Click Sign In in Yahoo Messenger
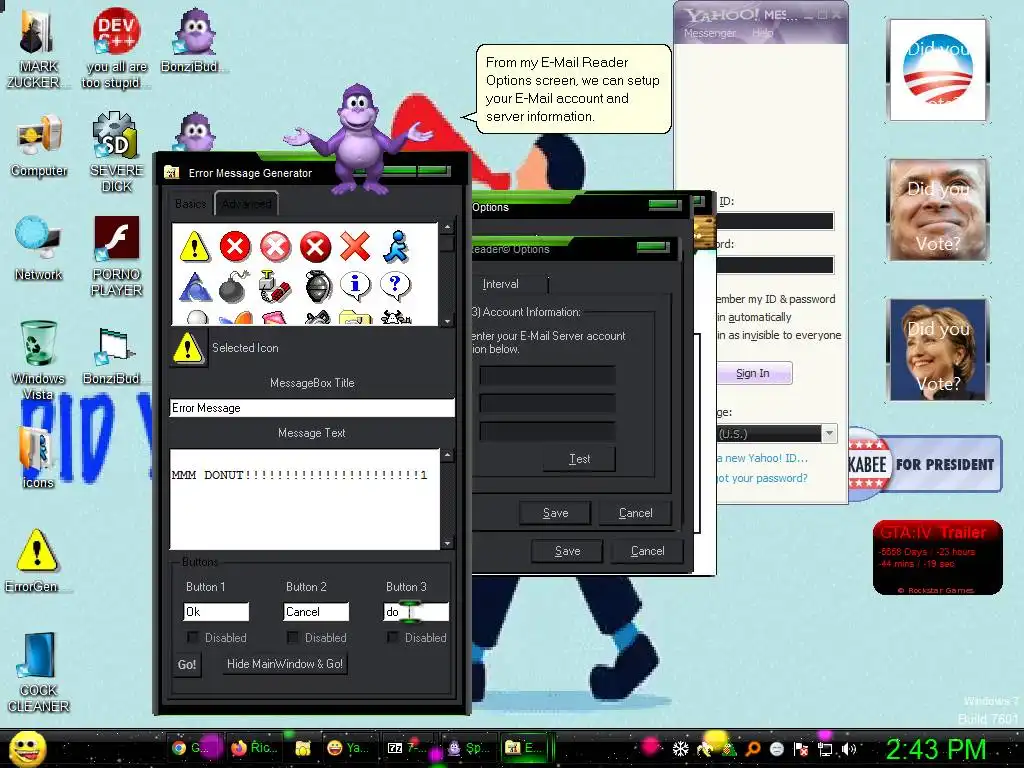1024x768 pixels. coord(754,374)
